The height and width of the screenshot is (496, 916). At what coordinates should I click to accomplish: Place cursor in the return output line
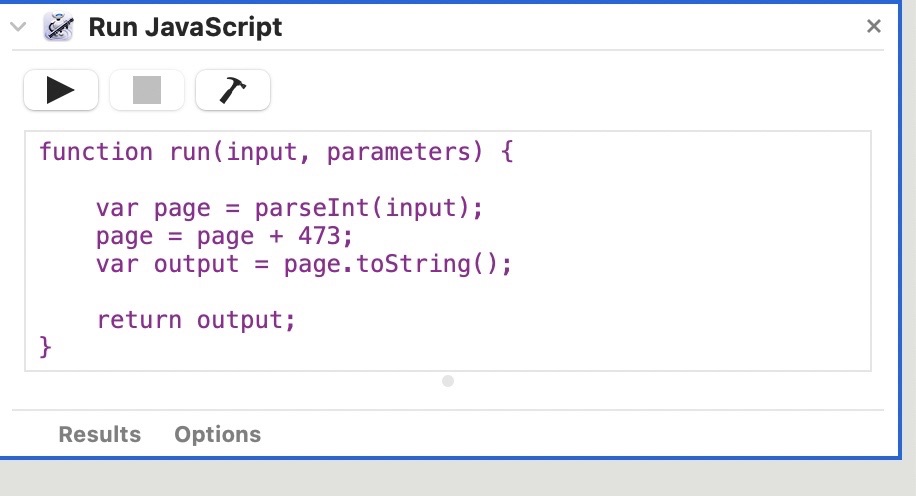point(196,320)
